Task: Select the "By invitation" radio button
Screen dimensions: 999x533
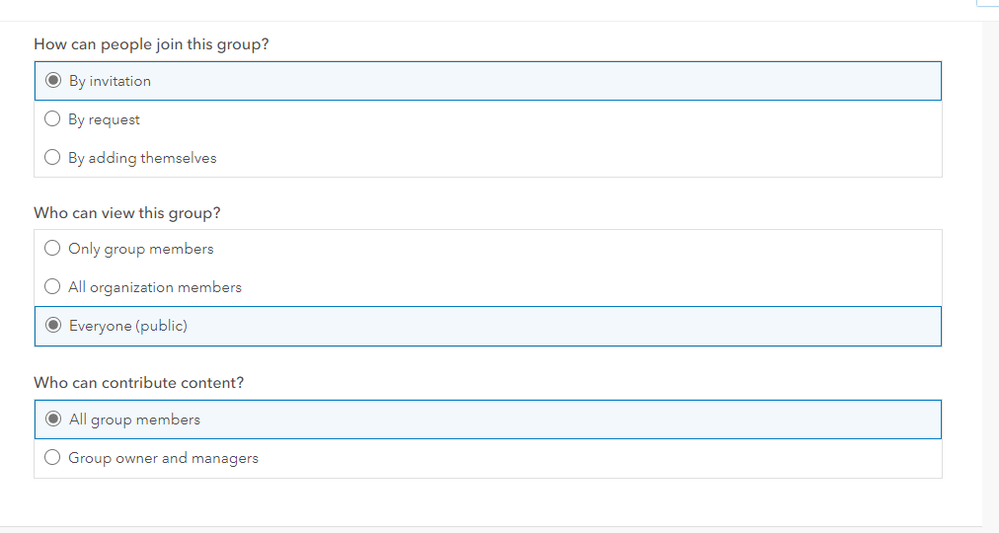Action: coord(53,81)
